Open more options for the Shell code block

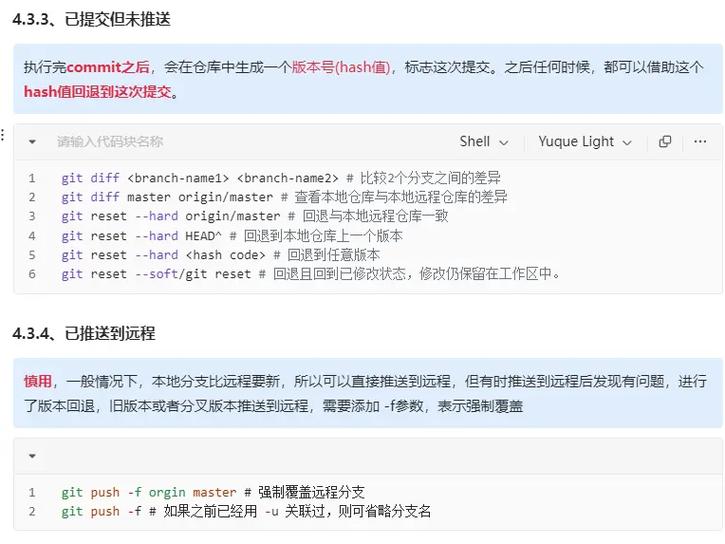[700, 141]
